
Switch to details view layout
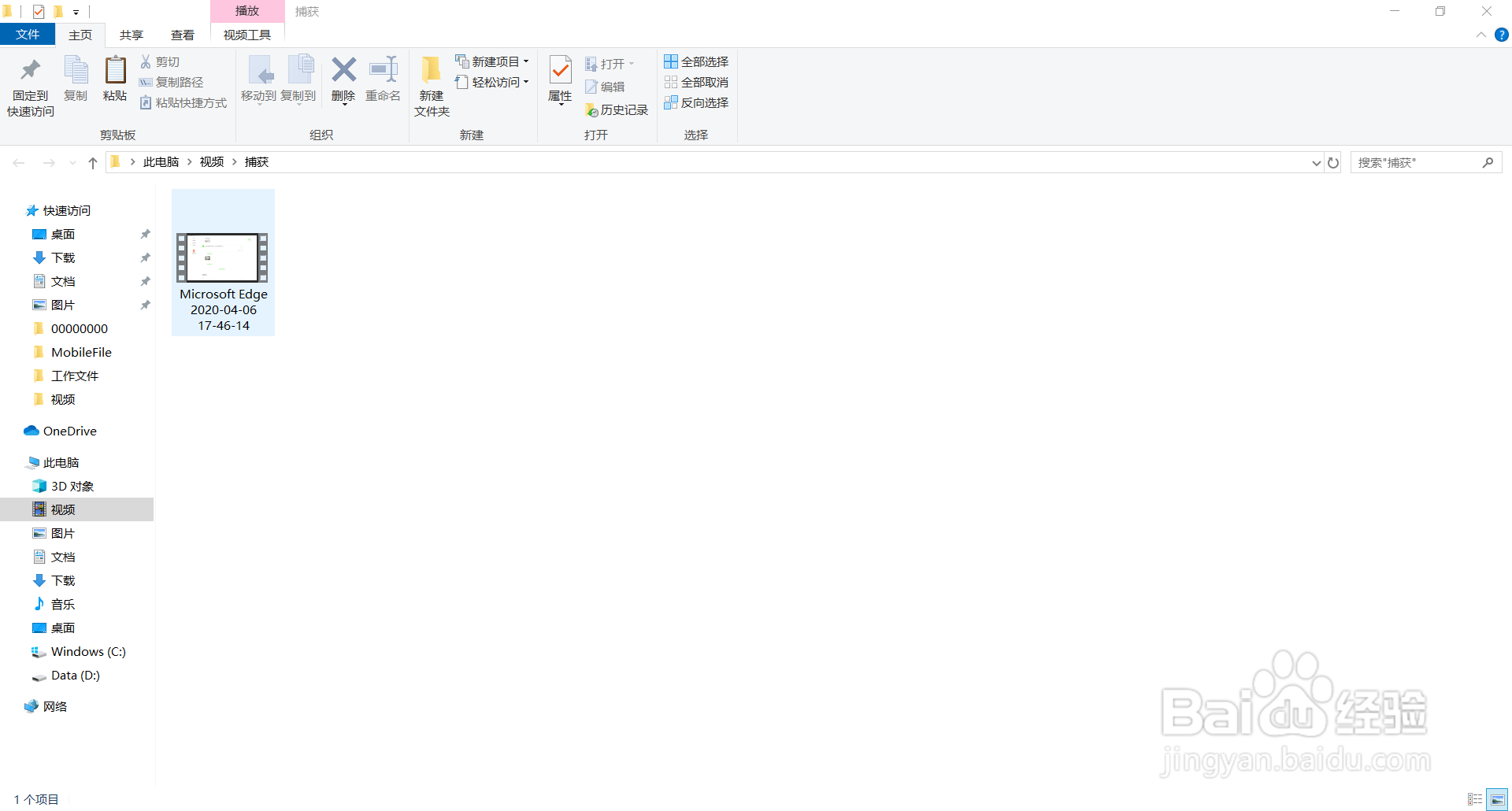tap(1475, 799)
